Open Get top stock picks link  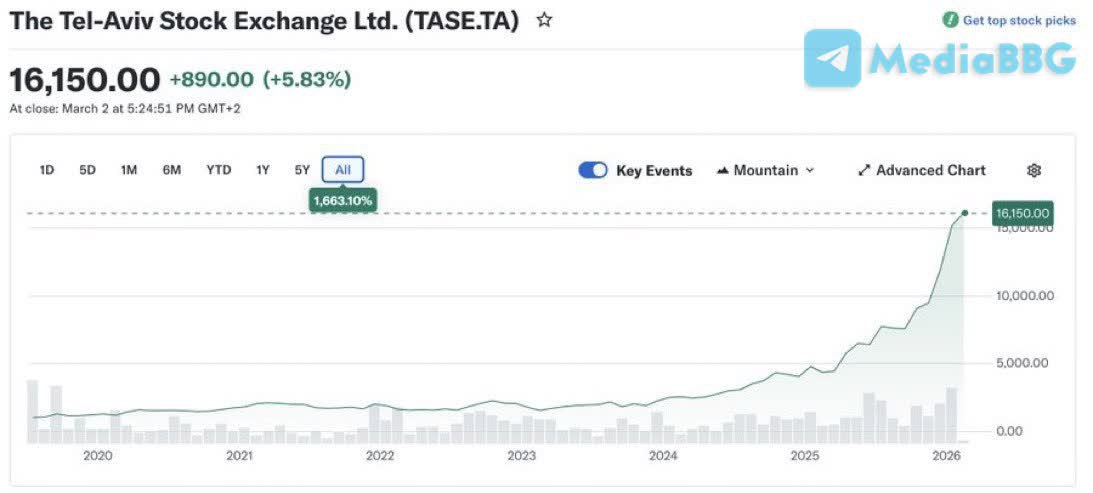pyautogui.click(x=1019, y=20)
